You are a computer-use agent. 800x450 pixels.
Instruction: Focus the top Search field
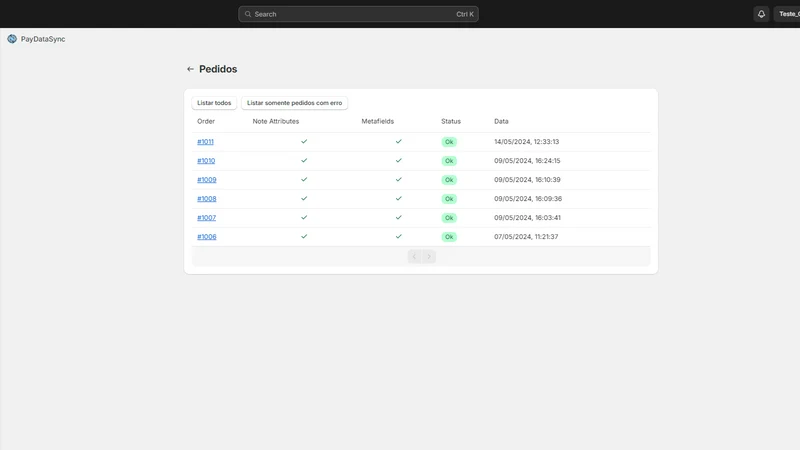click(x=358, y=14)
